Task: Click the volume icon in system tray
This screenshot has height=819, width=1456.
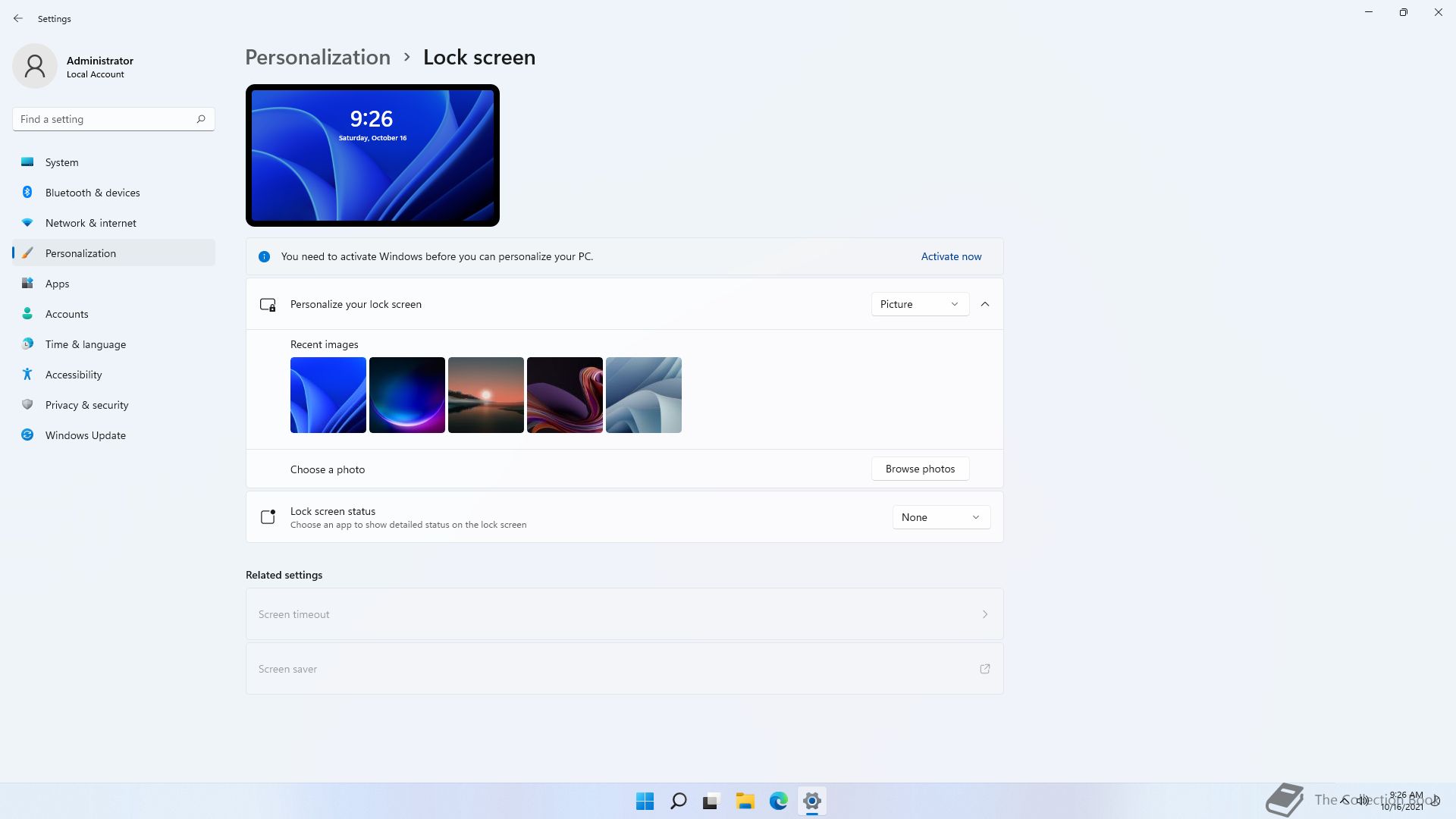Action: pos(1363,800)
